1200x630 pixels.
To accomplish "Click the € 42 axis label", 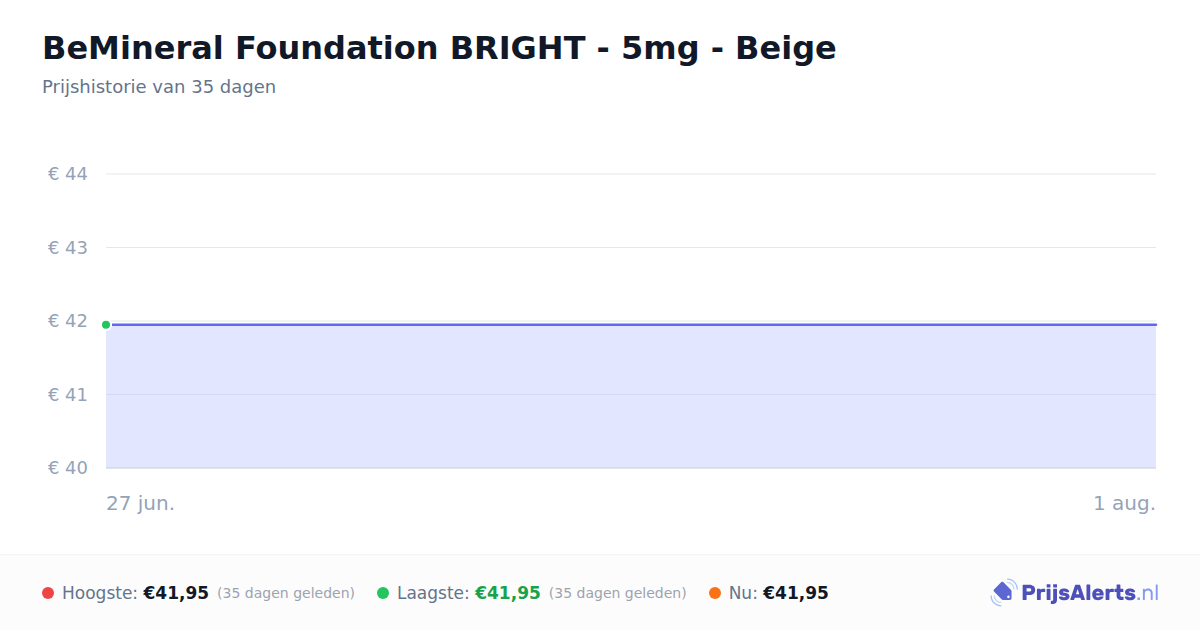I will coord(68,321).
